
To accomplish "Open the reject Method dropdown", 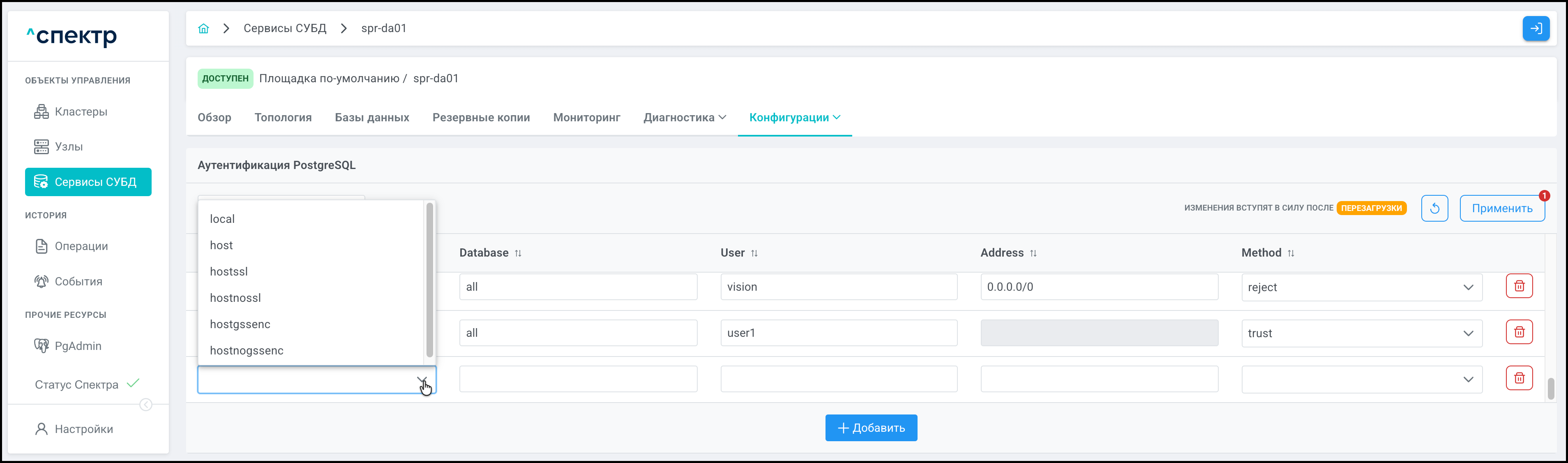I will pos(1361,287).
